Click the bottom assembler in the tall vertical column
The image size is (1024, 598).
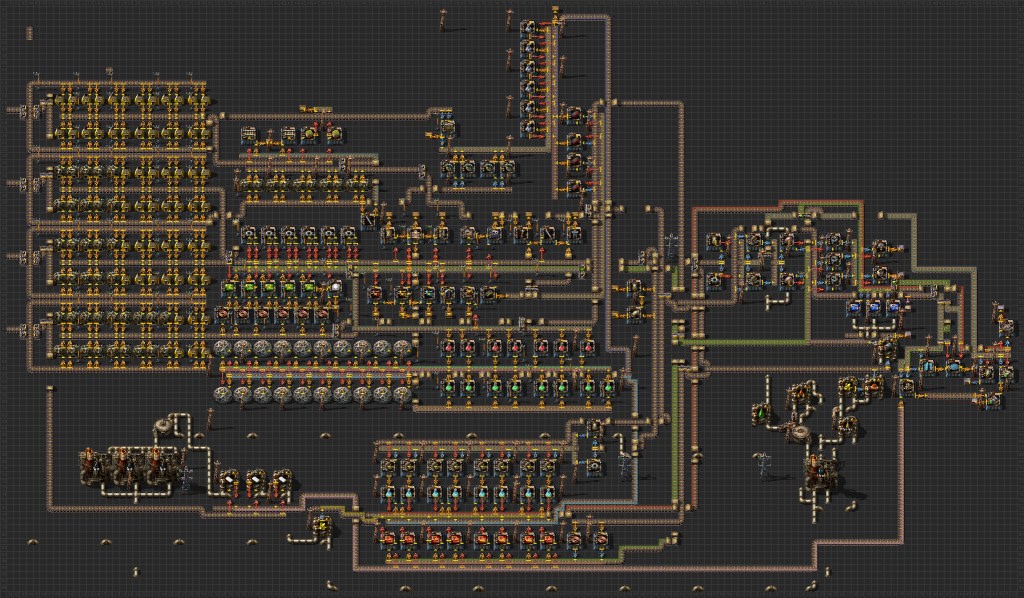point(528,127)
